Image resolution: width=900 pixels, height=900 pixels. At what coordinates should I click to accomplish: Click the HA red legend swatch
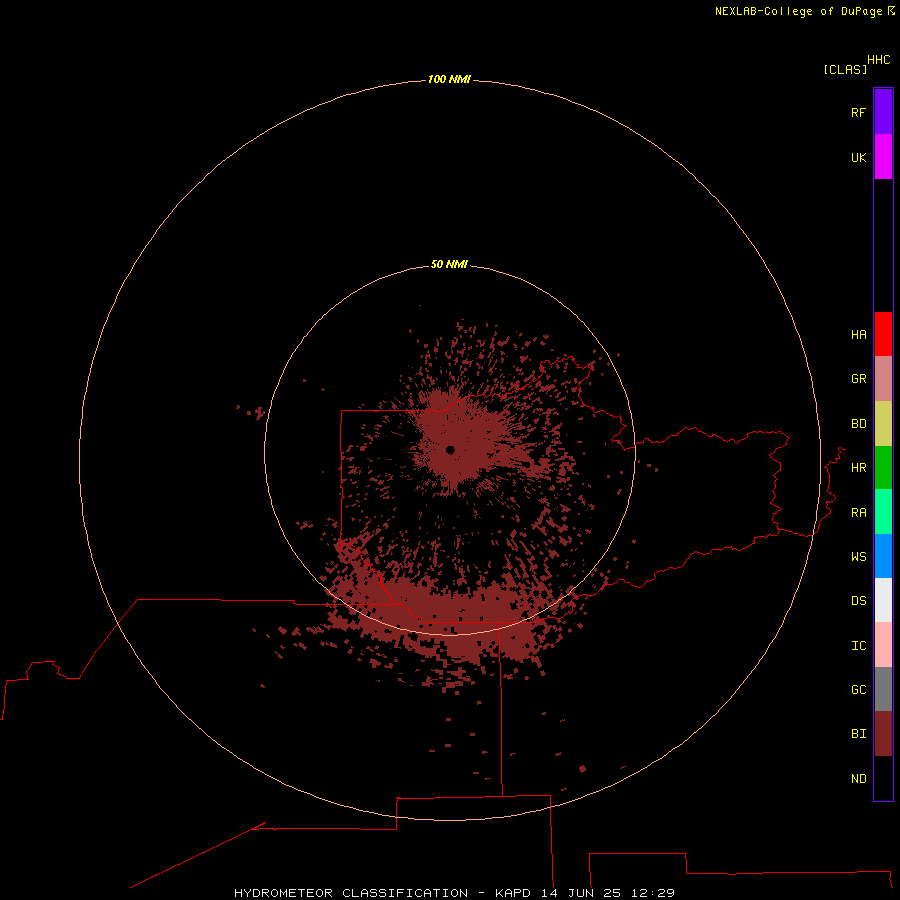883,334
